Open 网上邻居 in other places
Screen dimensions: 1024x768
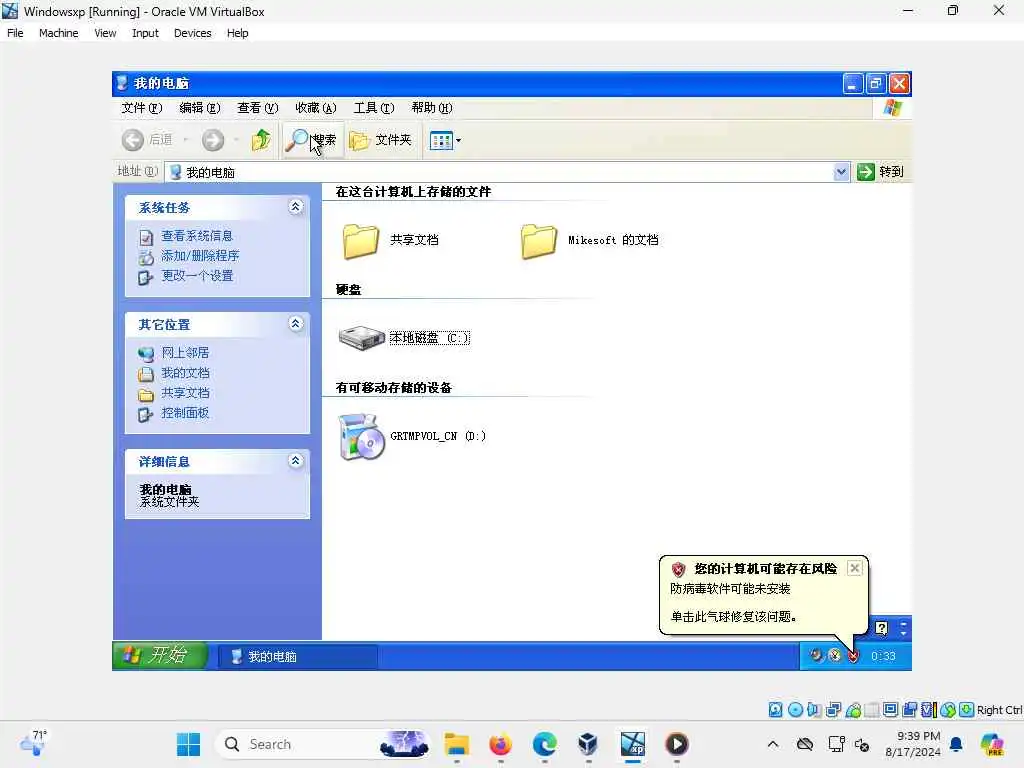(185, 353)
